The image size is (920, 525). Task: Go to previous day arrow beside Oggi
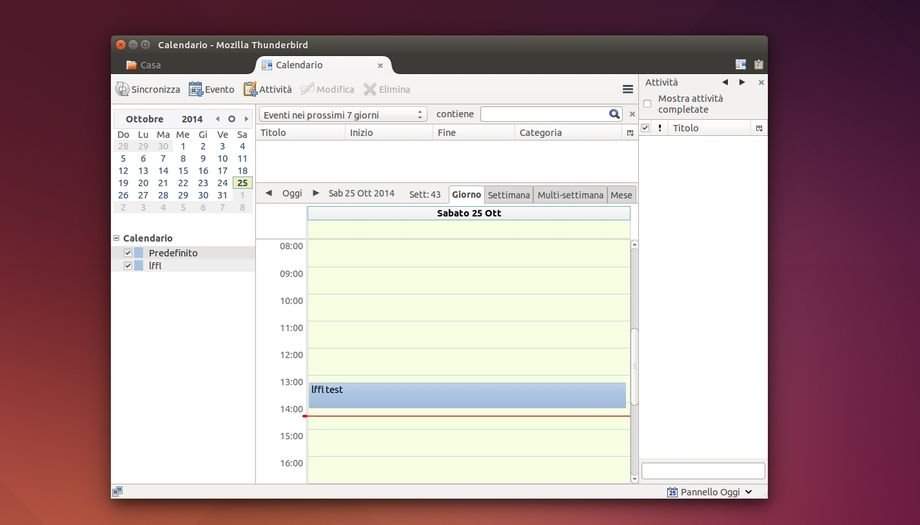[x=268, y=193]
